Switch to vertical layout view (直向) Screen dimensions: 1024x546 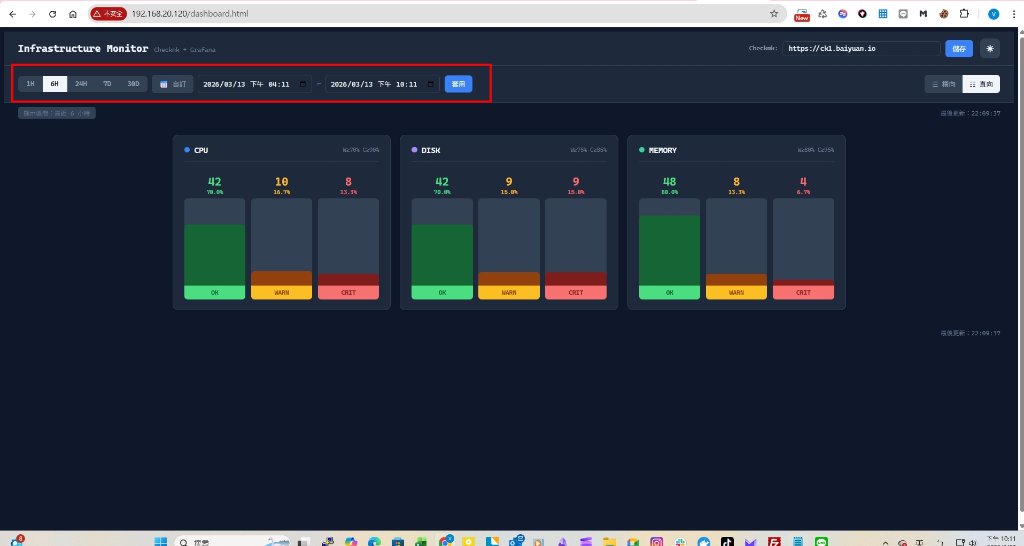click(981, 84)
